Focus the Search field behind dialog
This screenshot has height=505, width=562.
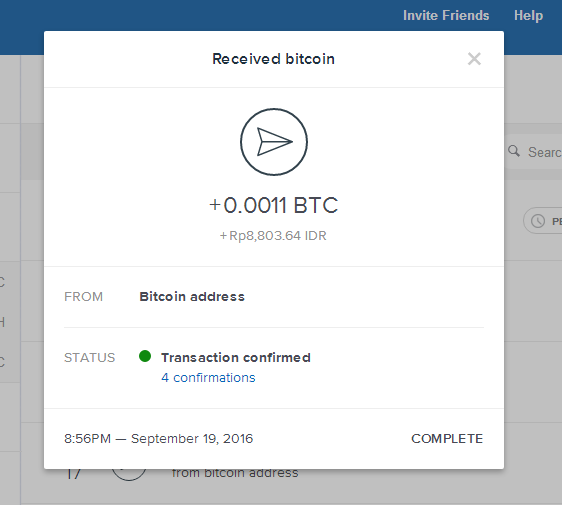click(533, 152)
